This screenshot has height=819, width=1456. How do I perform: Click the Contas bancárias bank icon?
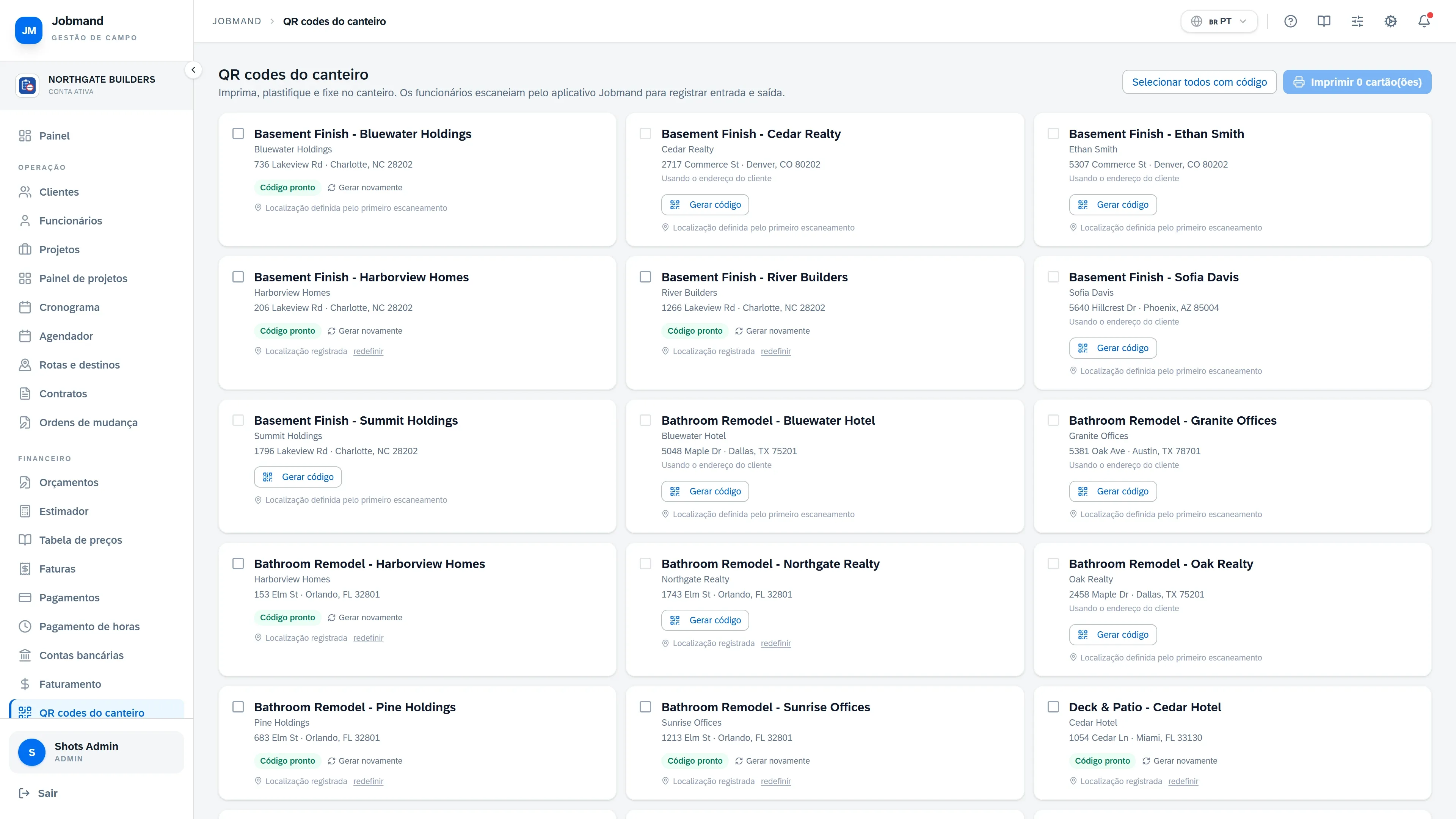25,656
